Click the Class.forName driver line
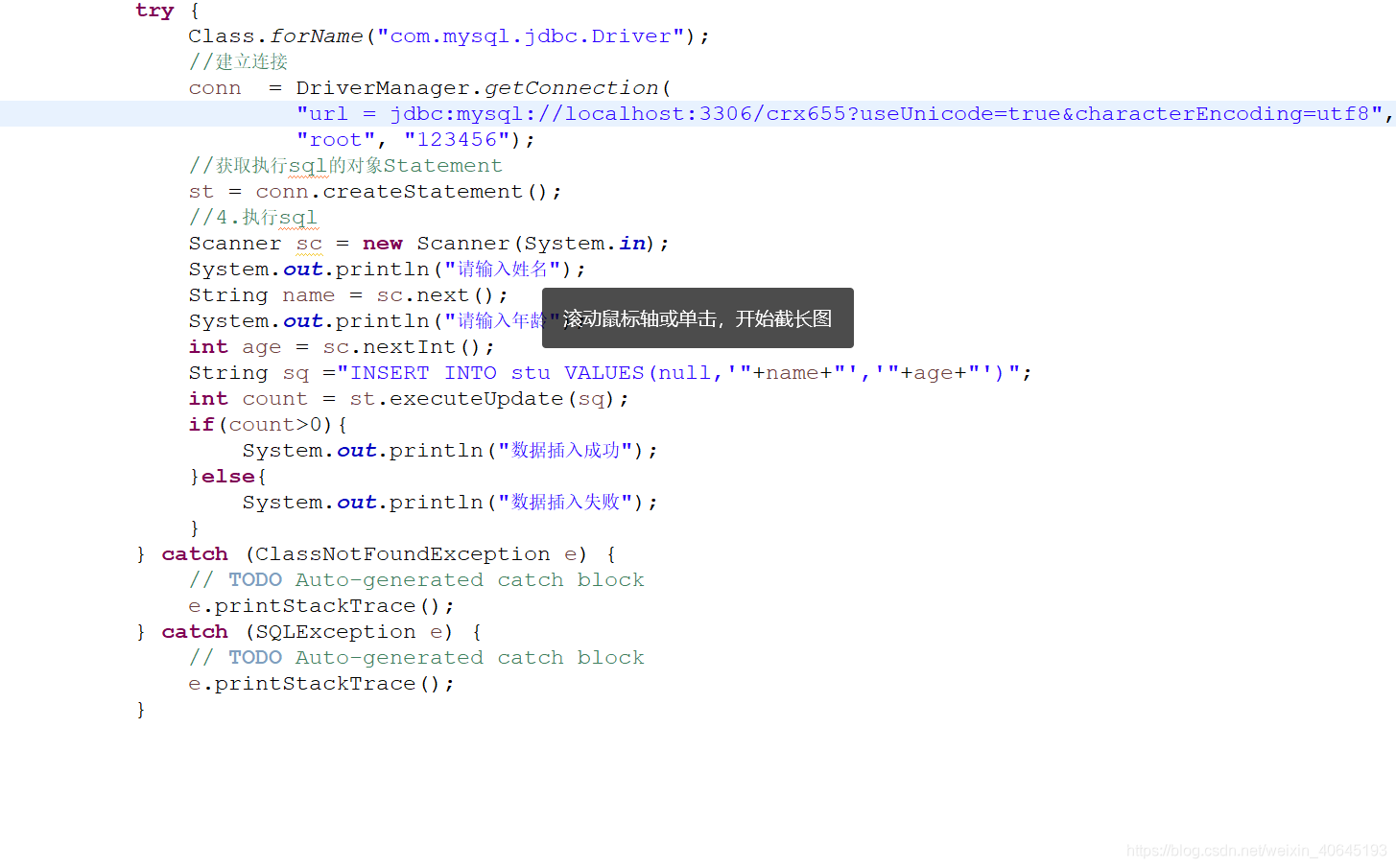The height and width of the screenshot is (868, 1396). [x=449, y=36]
